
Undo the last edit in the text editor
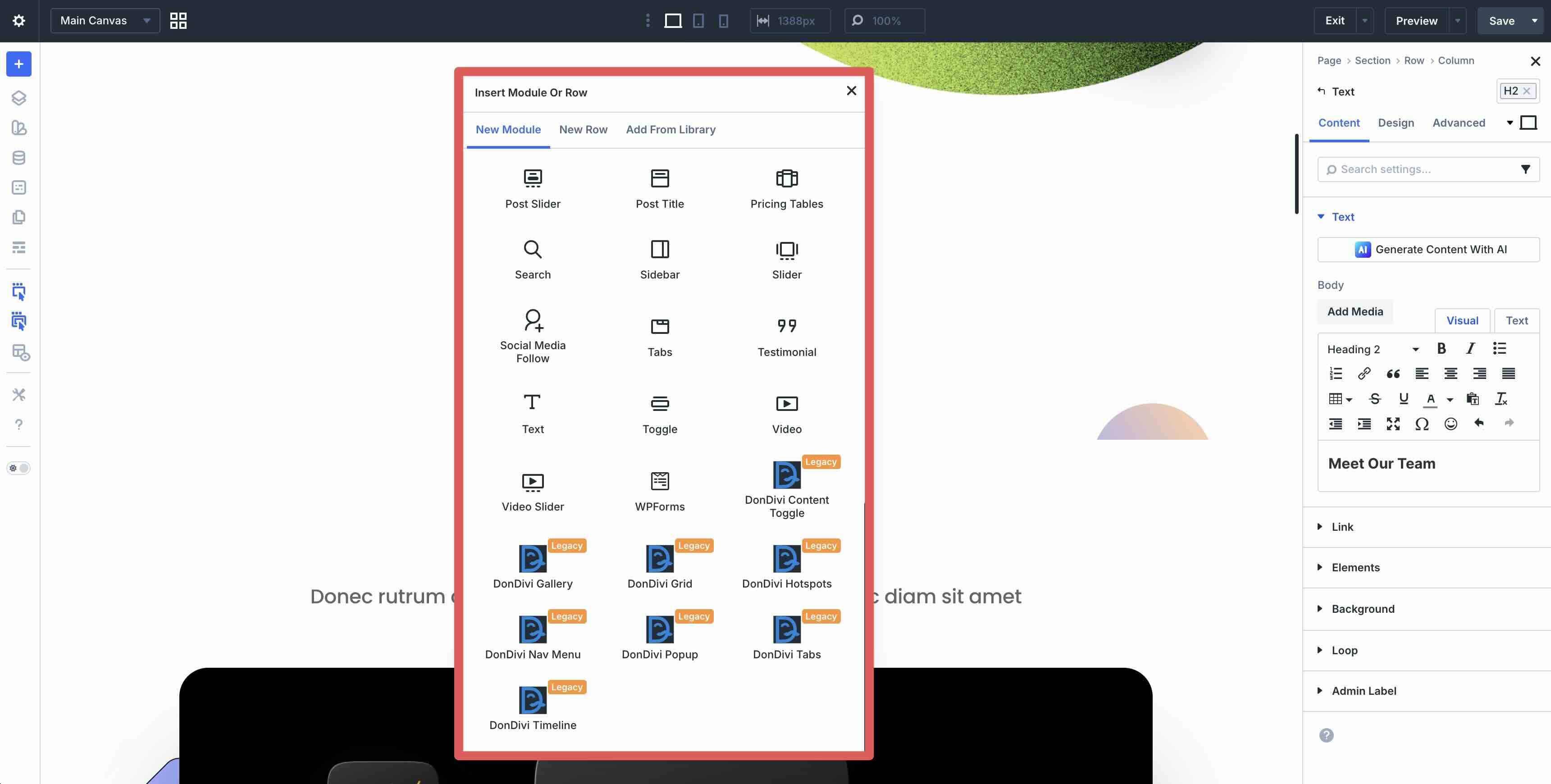point(1479,423)
